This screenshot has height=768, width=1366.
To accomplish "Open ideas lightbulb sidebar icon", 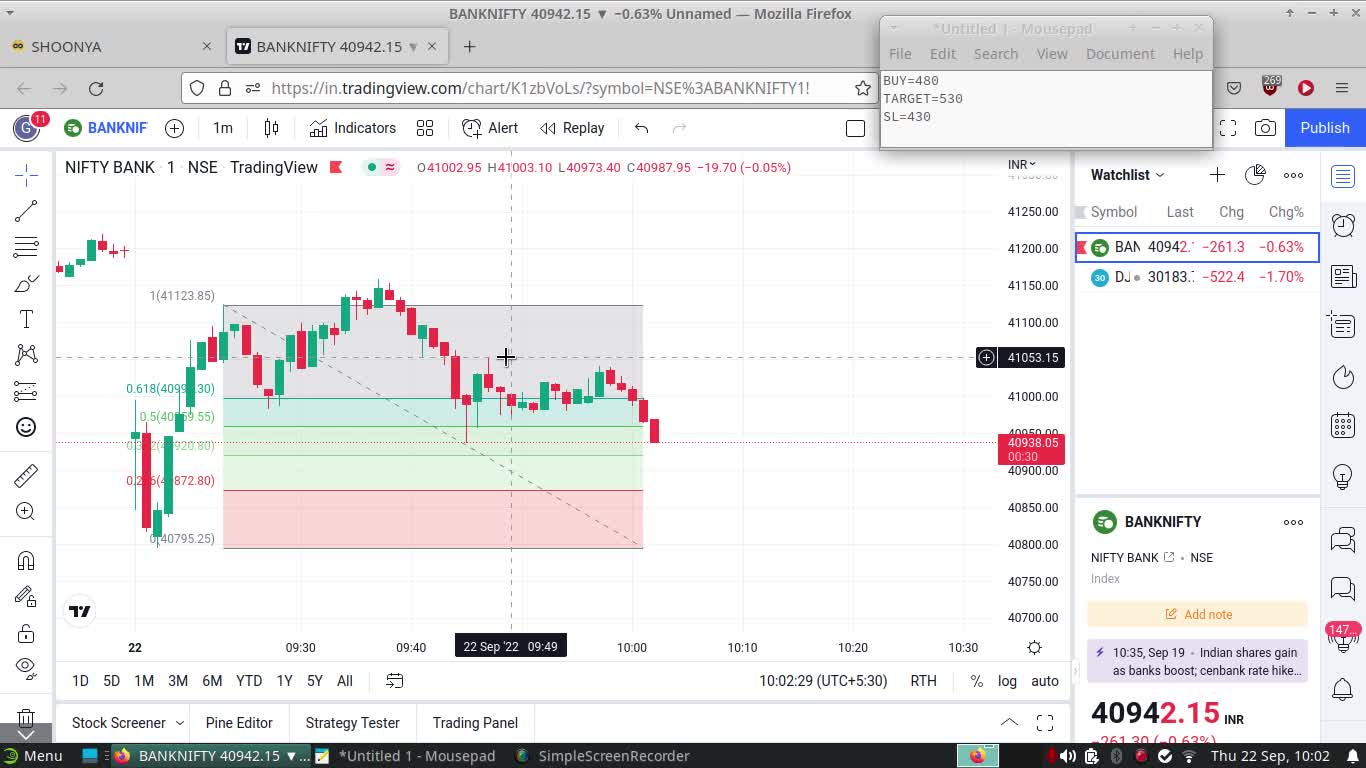I will tap(1343, 477).
